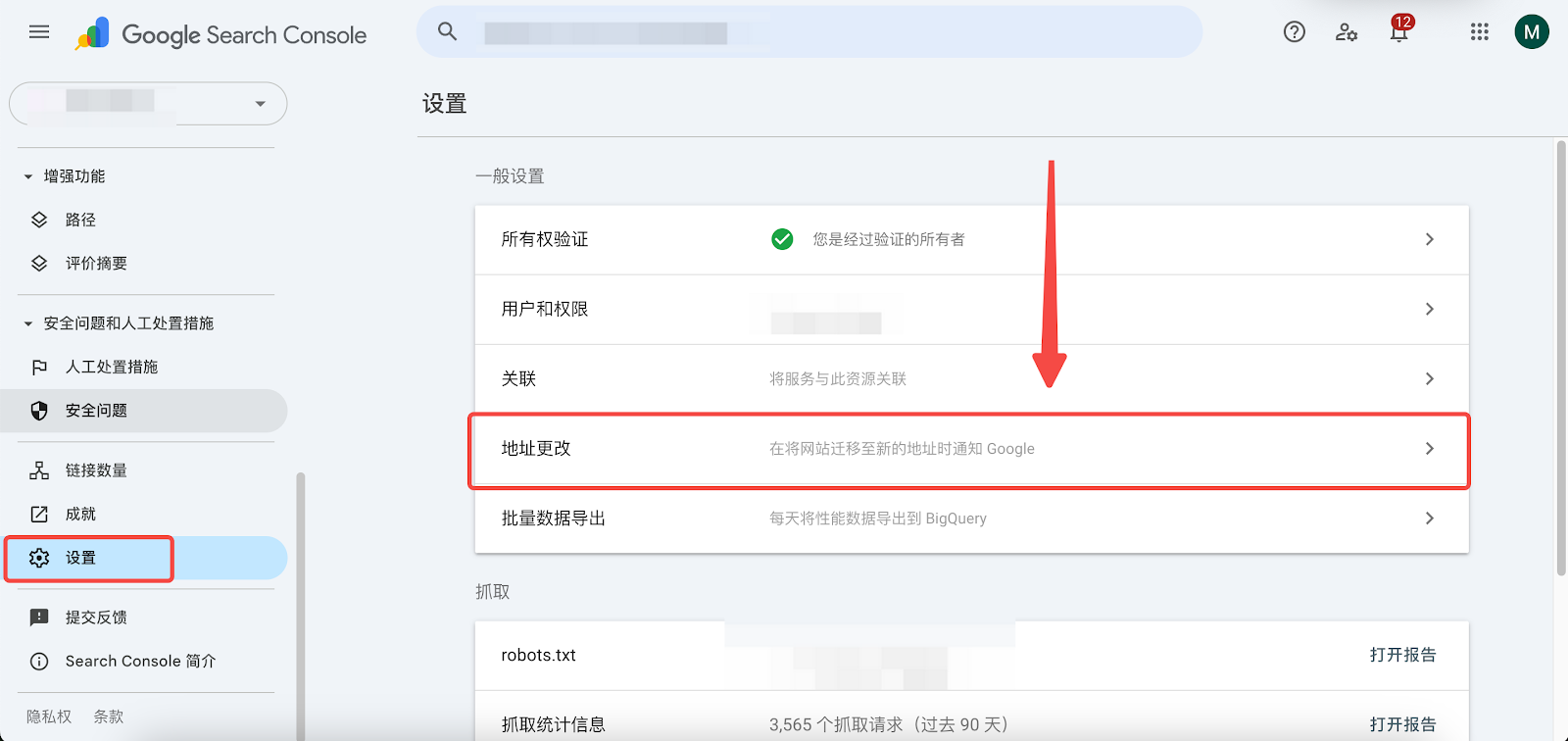
Task: Open the property selector dropdown
Action: click(148, 103)
